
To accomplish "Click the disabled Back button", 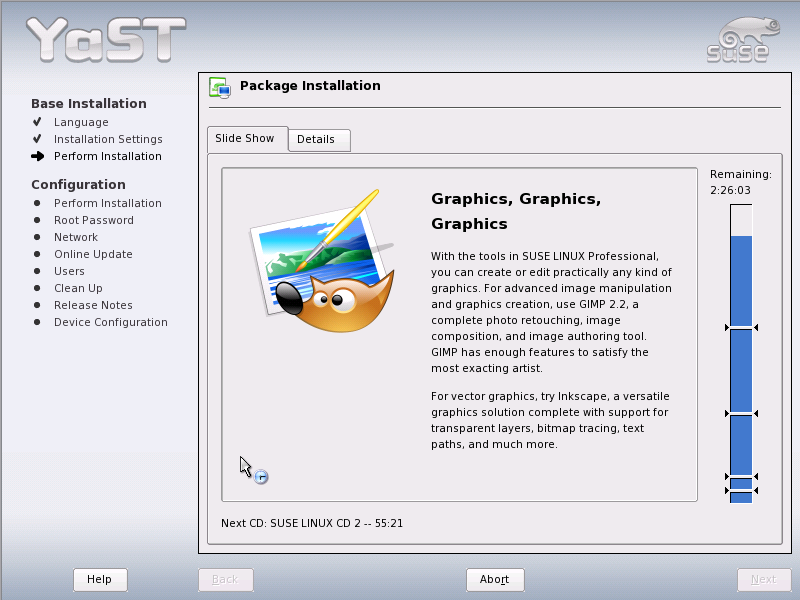I will click(226, 580).
